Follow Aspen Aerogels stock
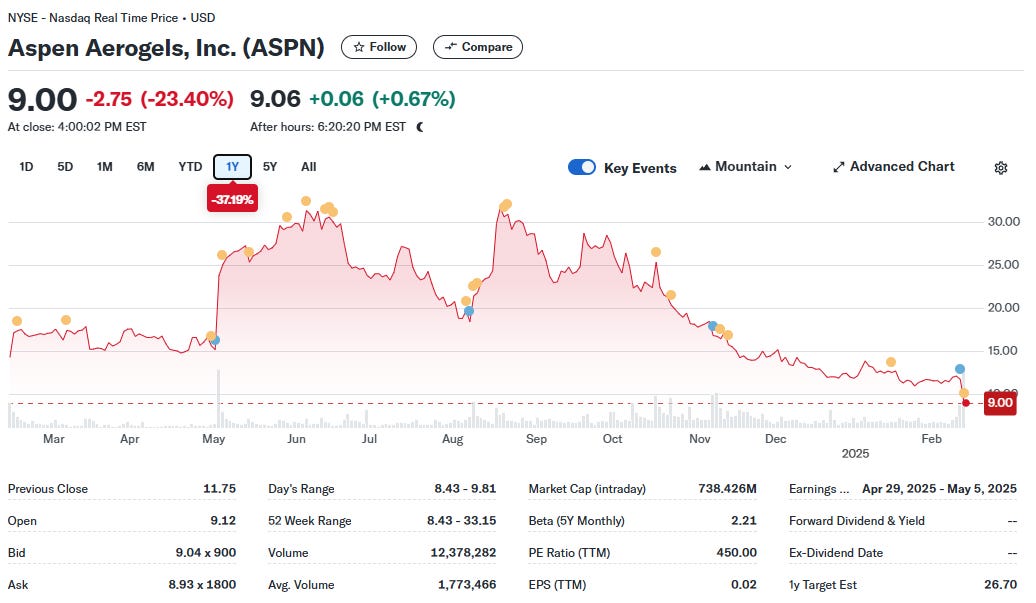 379,47
